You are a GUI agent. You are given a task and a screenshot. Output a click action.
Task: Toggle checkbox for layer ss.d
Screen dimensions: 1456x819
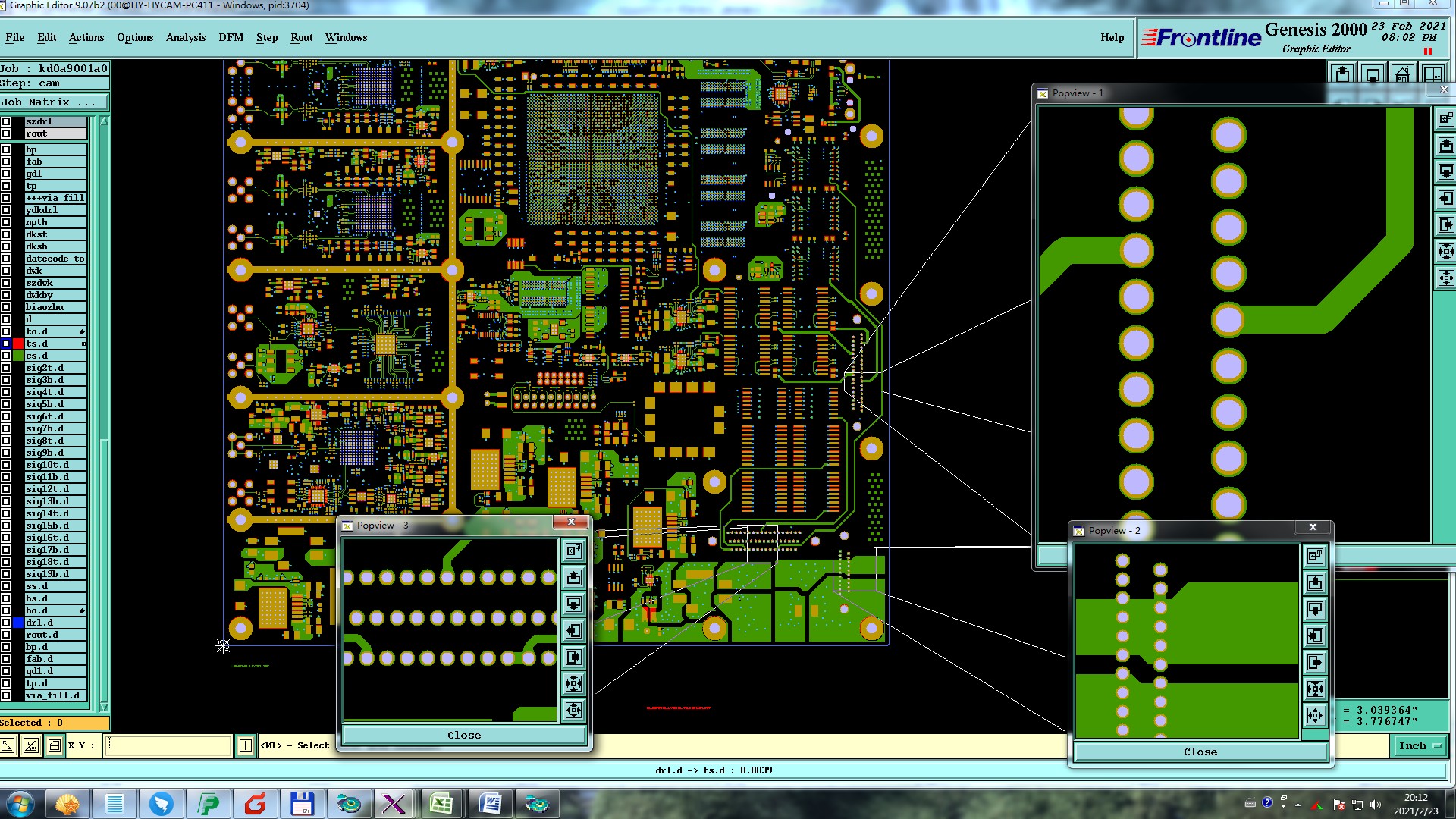6,586
